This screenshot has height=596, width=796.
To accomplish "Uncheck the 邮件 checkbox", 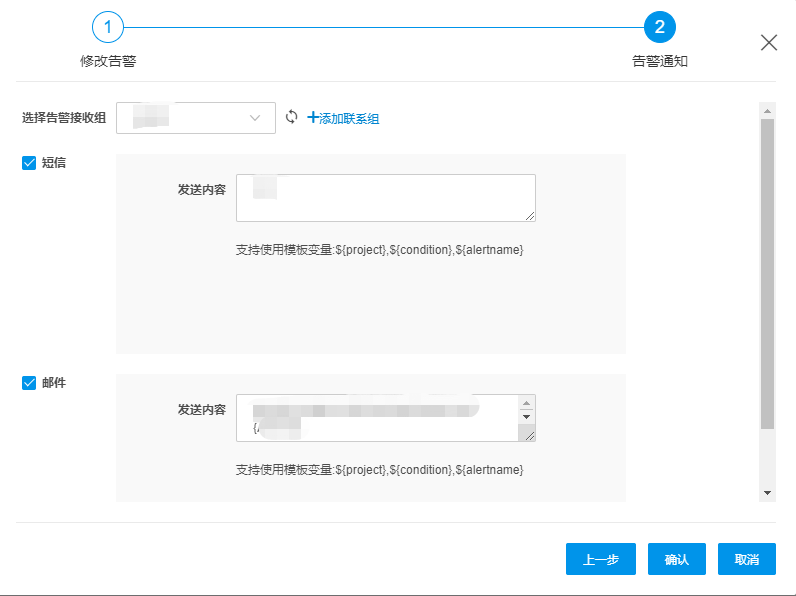I will click(x=29, y=383).
